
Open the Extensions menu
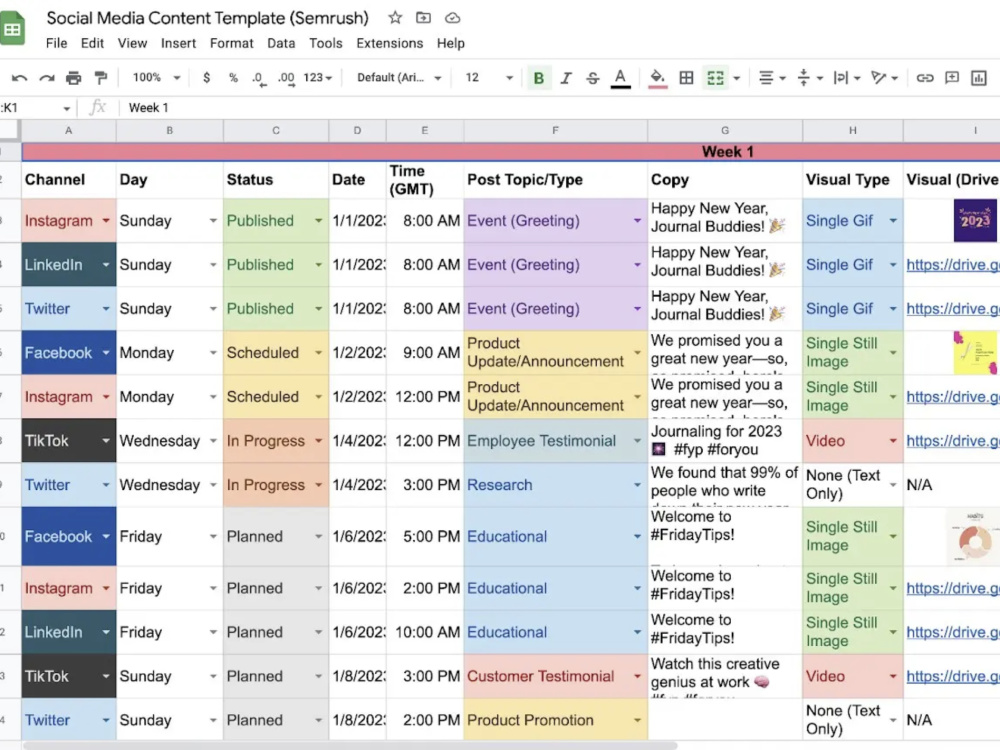(x=390, y=43)
